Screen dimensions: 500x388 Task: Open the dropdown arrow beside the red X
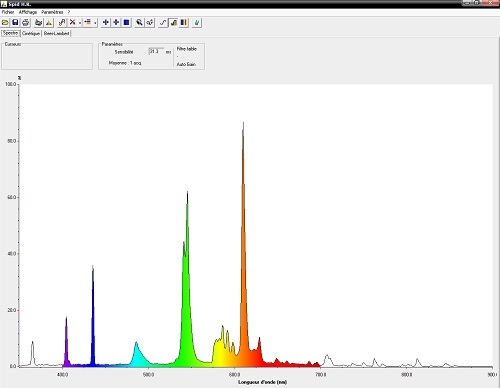point(80,23)
